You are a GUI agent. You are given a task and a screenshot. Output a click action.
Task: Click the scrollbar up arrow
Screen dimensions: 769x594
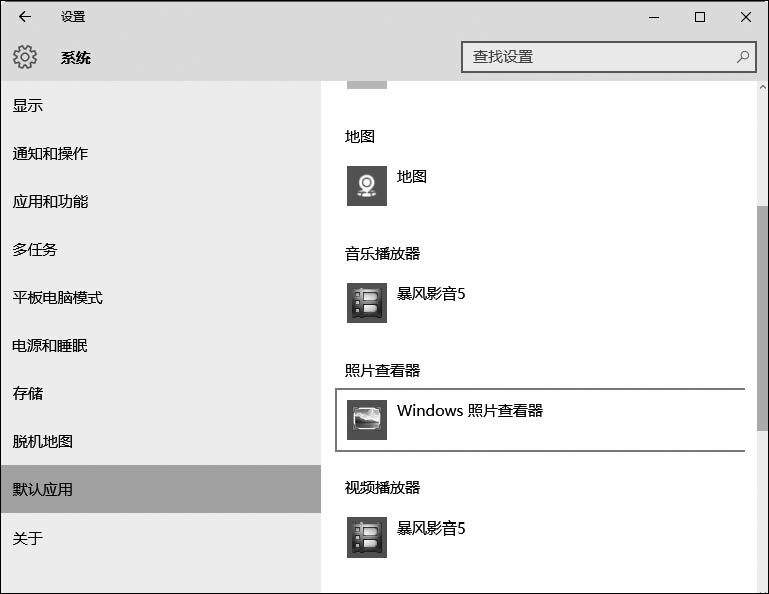pyautogui.click(x=763, y=87)
